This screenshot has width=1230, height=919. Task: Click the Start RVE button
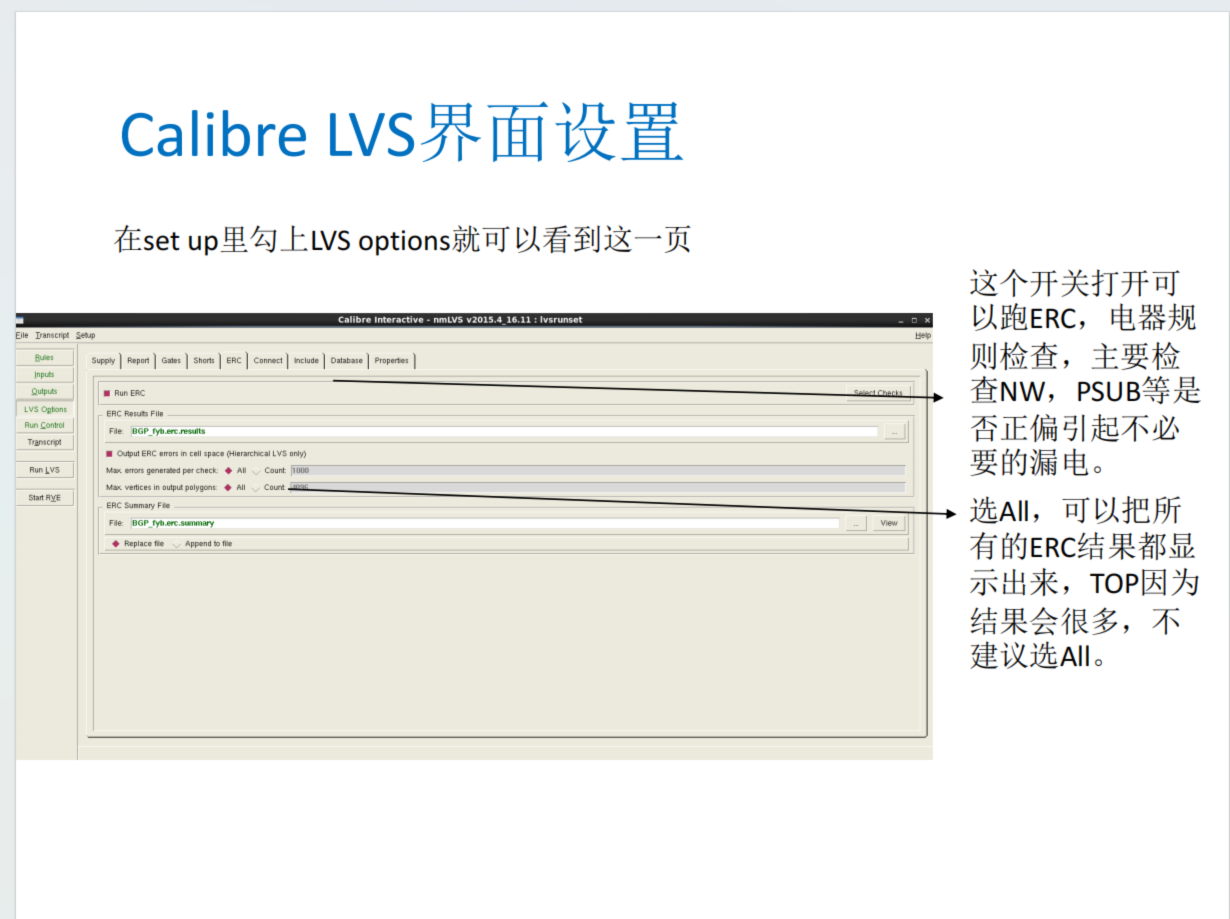(44, 497)
